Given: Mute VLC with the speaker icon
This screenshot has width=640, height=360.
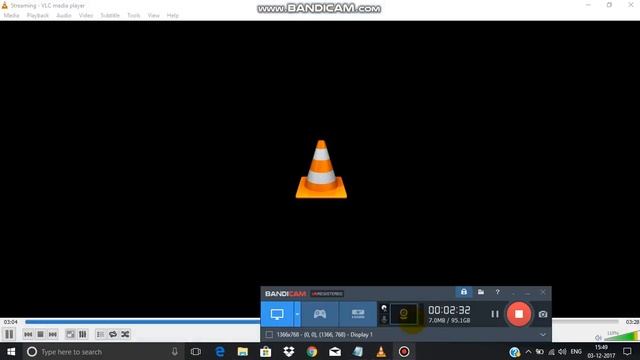Looking at the screenshot, I should coord(598,338).
